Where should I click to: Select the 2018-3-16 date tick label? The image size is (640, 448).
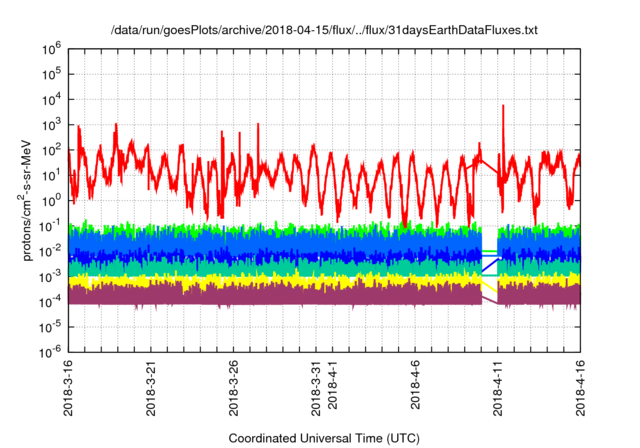(68, 388)
